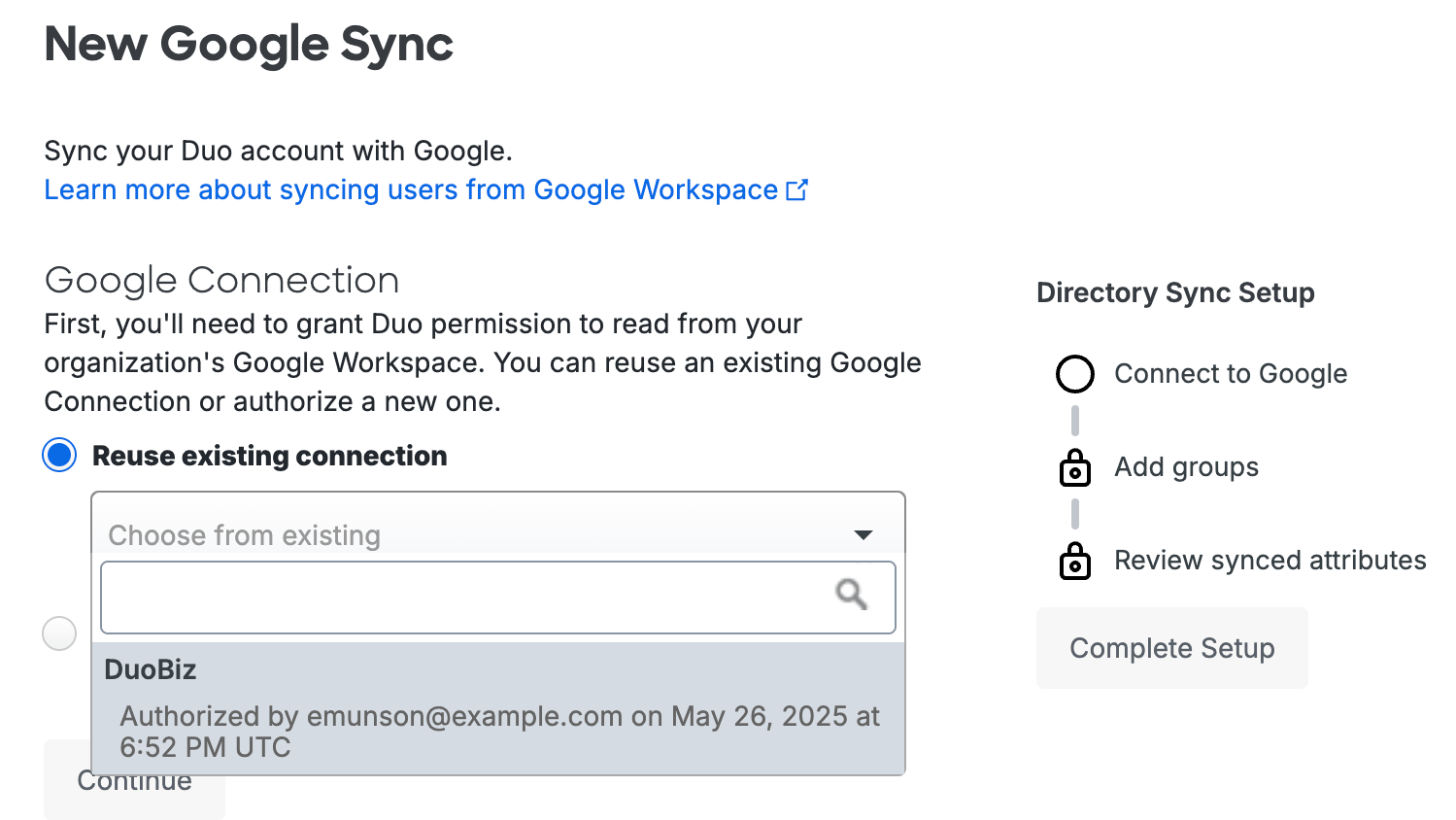Click the magnifier search icon in the dropdown
Viewport: 1456px width, 820px height.
(851, 595)
